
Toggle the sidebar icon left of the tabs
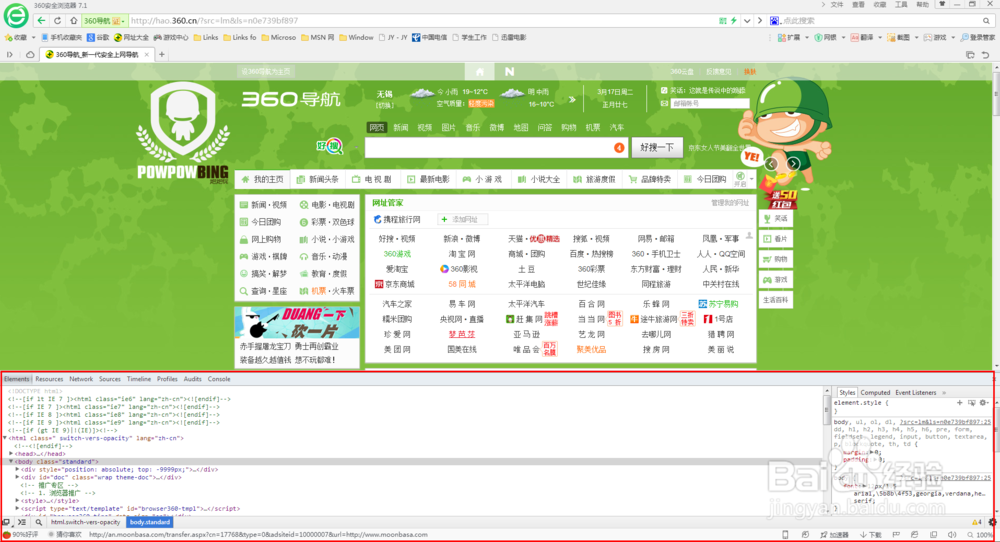pyautogui.click(x=10, y=55)
